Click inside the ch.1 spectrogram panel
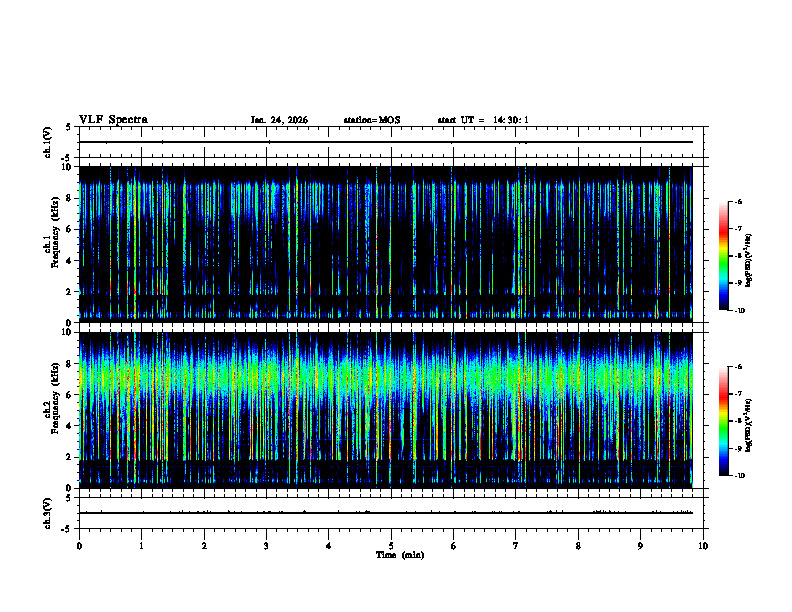Screen dimensions: 792x612 386,244
